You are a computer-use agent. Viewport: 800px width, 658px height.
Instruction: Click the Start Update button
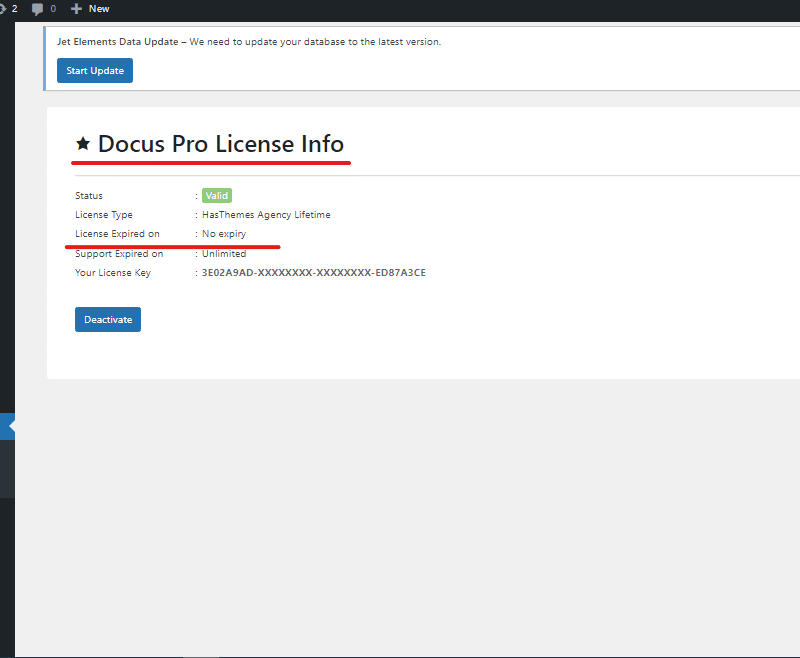click(95, 70)
